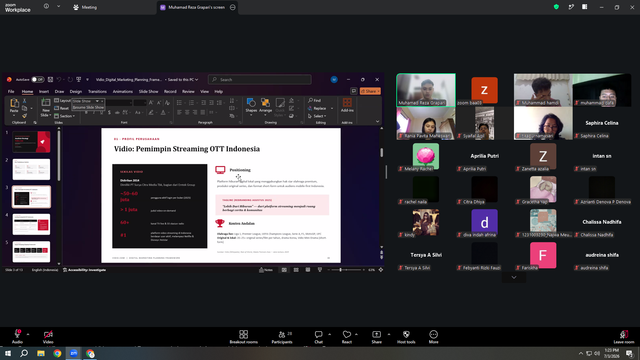Toggle Normal view in status bar
The image size is (640, 360).
(284, 270)
